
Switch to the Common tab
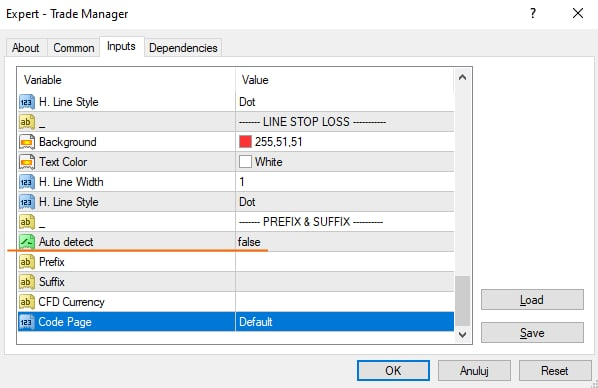coord(74,48)
